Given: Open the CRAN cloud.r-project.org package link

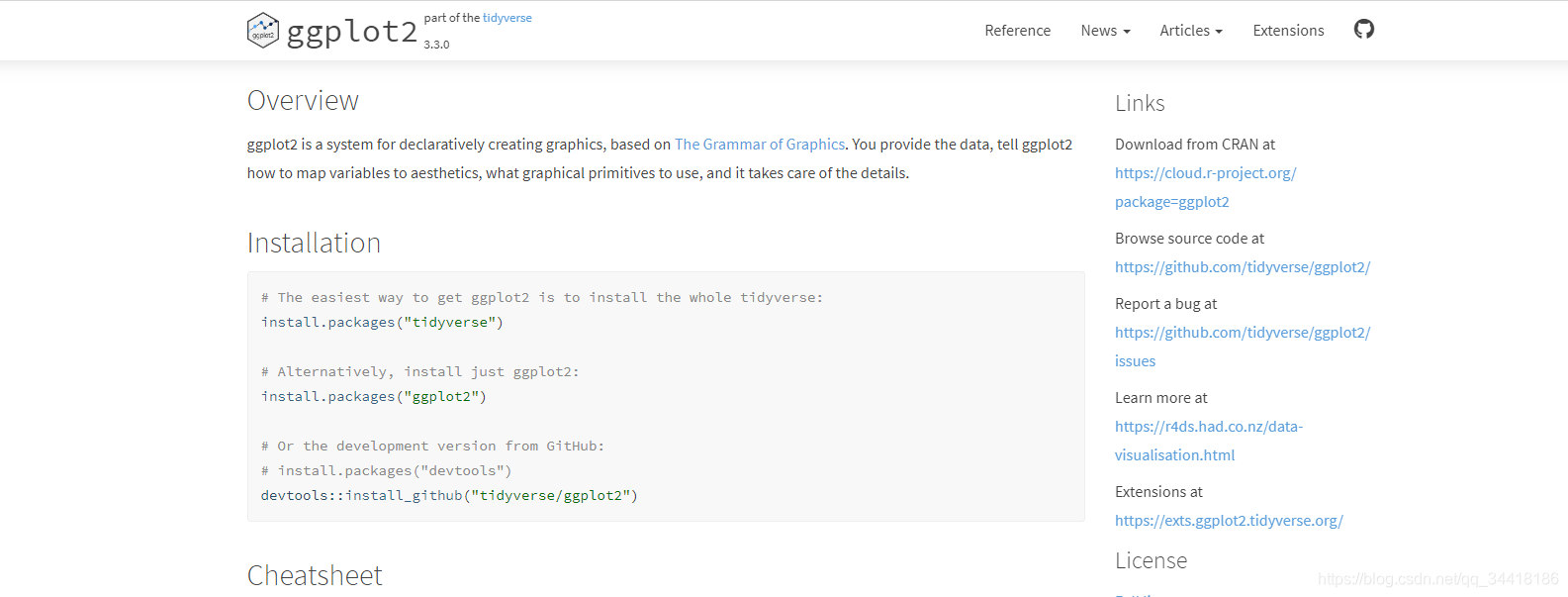Looking at the screenshot, I should 1205,187.
